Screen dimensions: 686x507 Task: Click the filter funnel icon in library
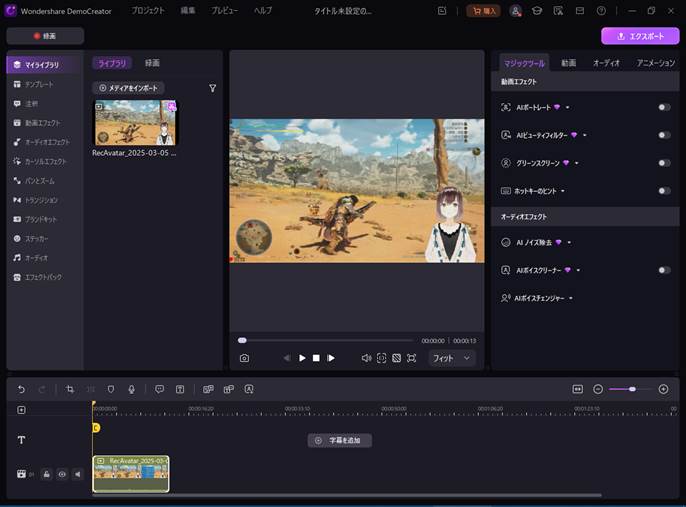[x=213, y=88]
